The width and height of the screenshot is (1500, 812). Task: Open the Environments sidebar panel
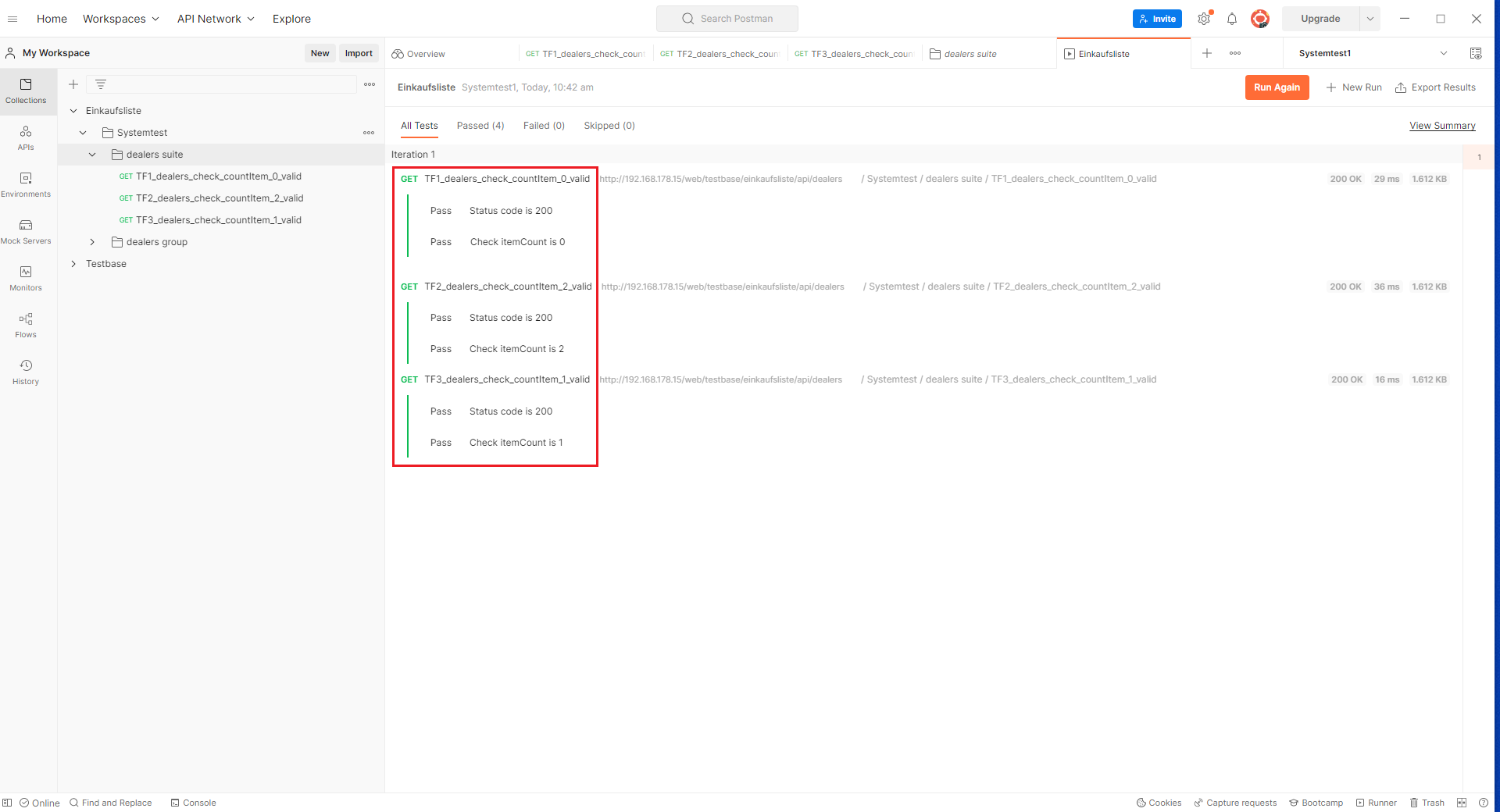point(26,185)
